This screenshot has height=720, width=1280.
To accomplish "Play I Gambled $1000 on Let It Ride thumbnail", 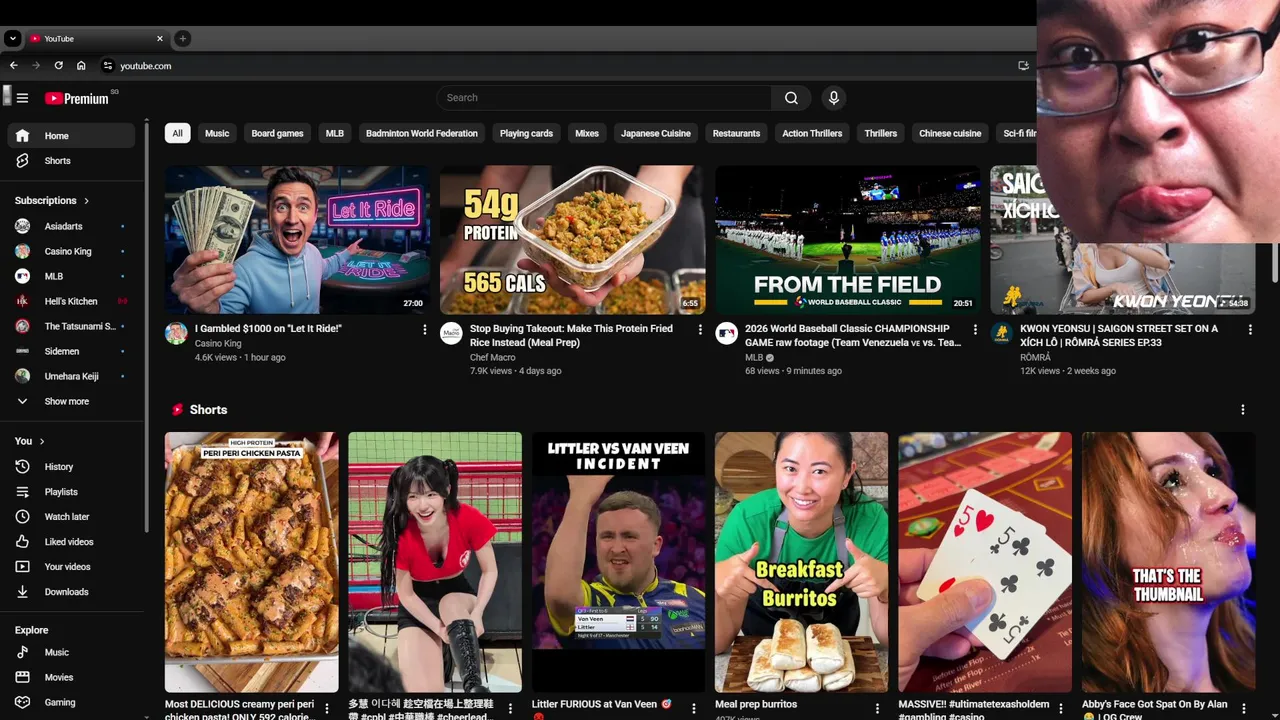I will tap(297, 240).
